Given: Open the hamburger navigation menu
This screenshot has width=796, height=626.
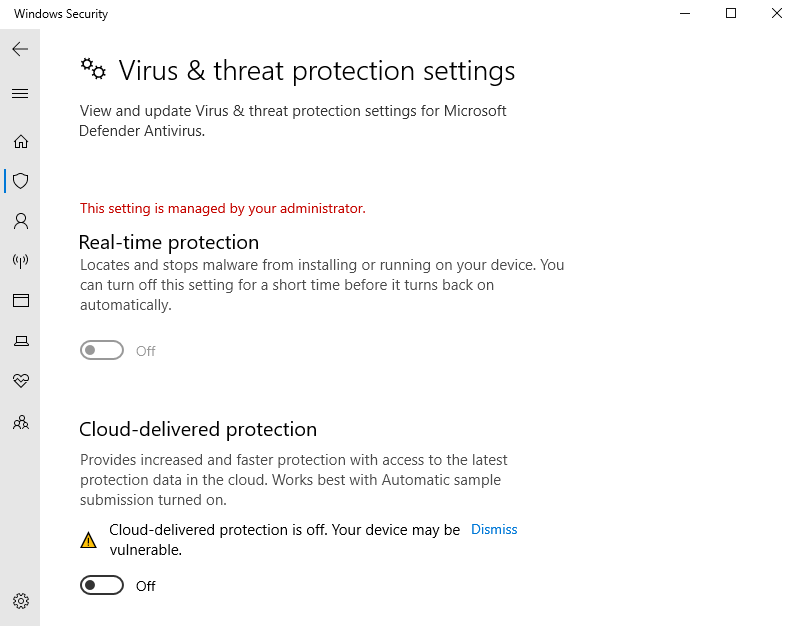Looking at the screenshot, I should point(20,93).
